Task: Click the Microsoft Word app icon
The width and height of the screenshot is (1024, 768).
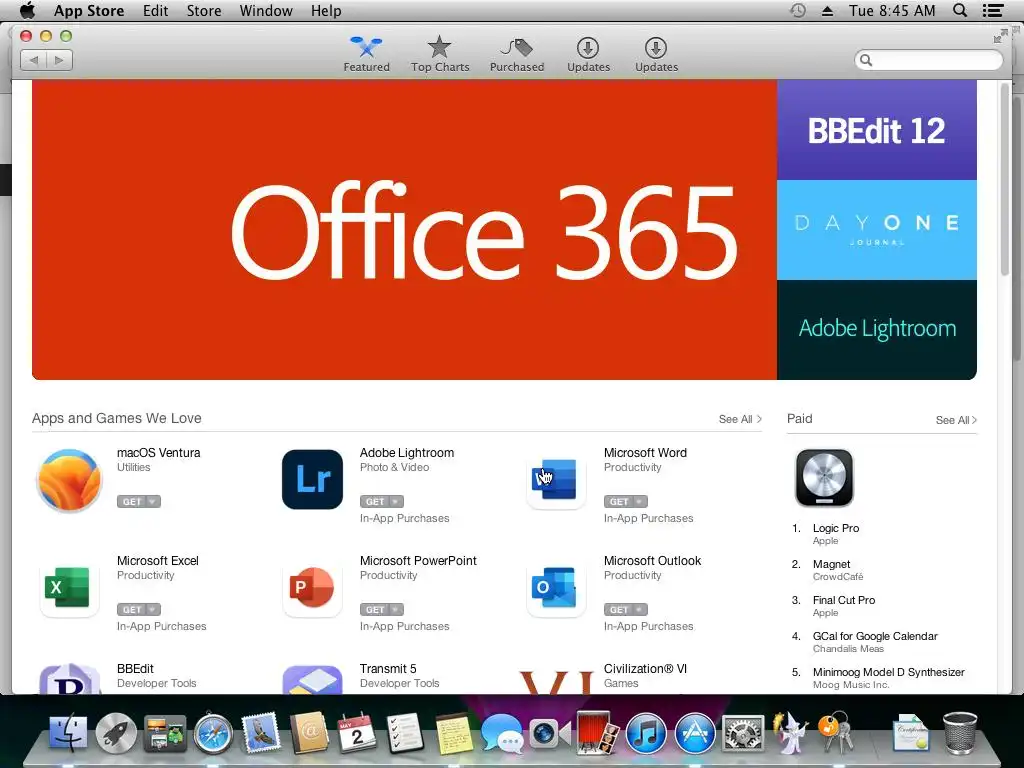Action: tap(556, 479)
